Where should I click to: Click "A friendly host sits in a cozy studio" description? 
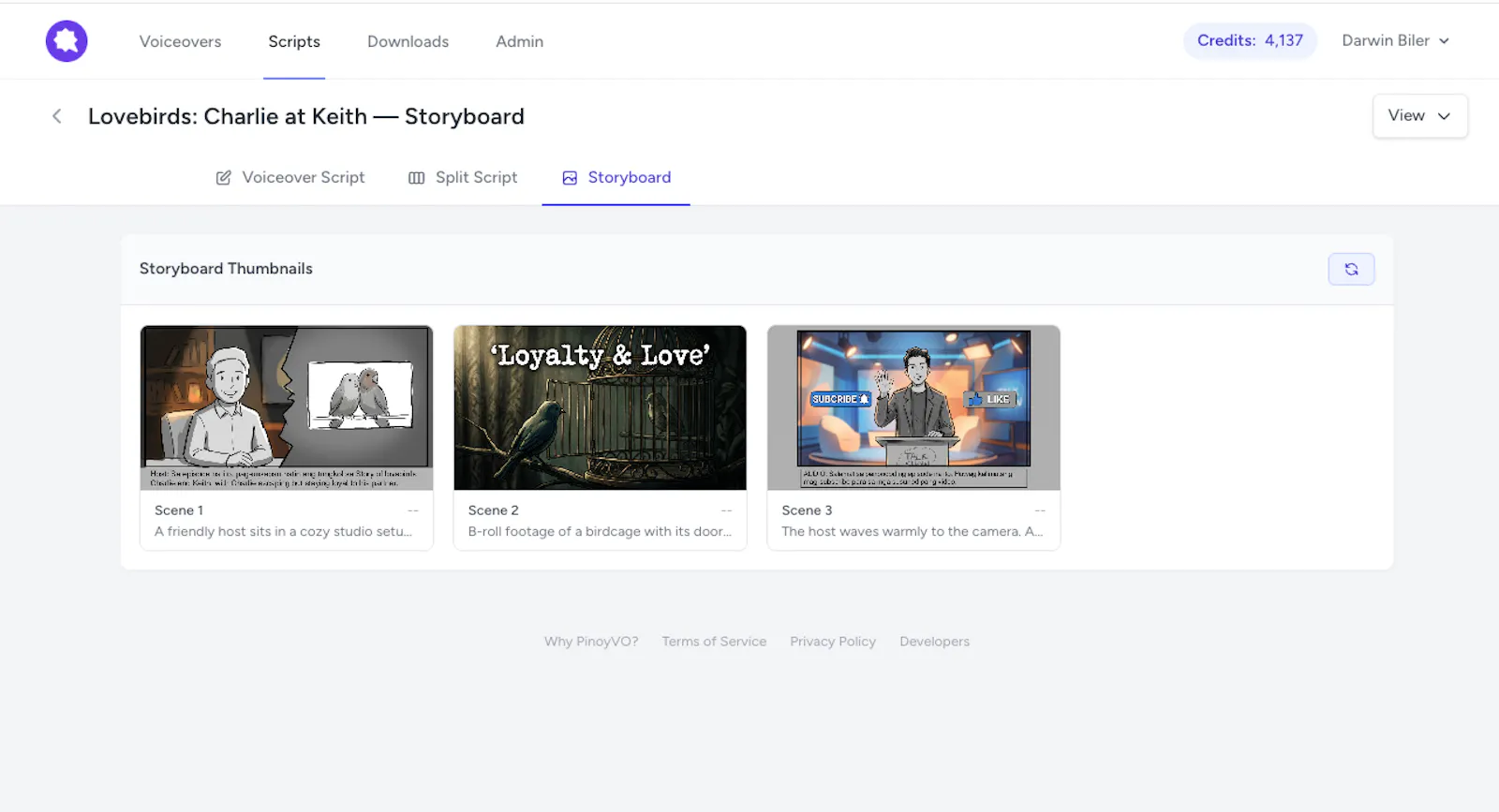[x=283, y=531]
